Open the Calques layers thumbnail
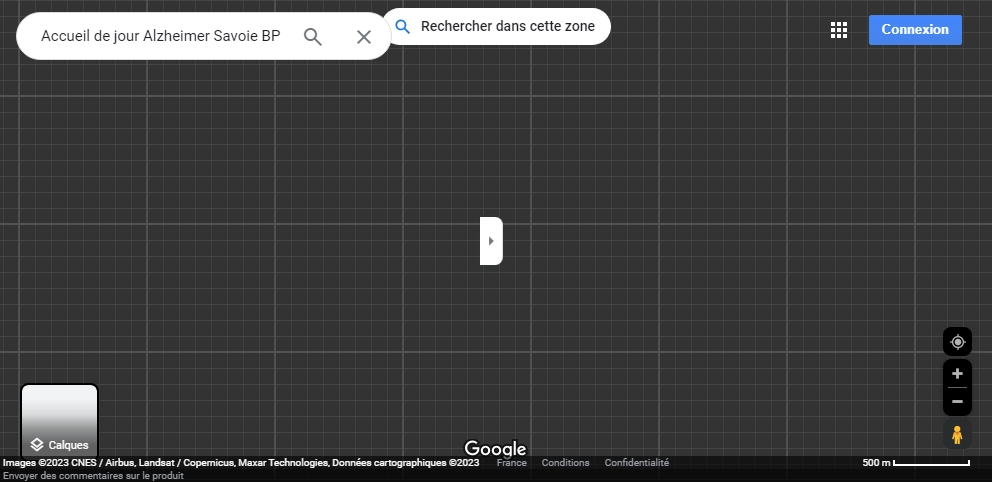The height and width of the screenshot is (482, 992). click(x=59, y=421)
